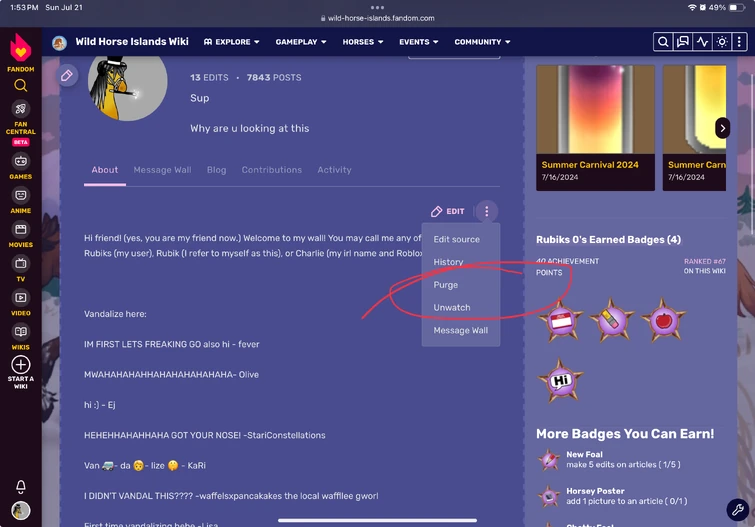Click the red name tag badge

point(561,320)
